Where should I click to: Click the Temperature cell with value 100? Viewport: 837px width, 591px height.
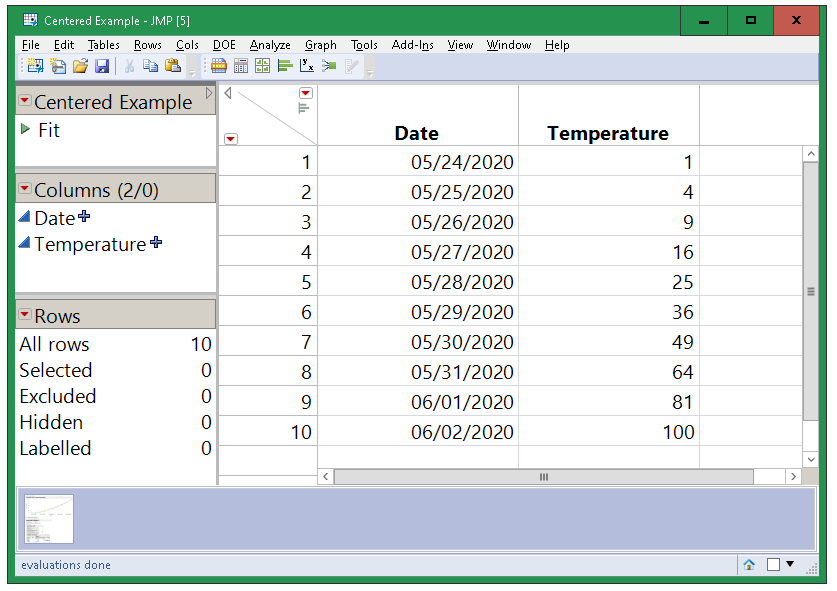pyautogui.click(x=609, y=431)
